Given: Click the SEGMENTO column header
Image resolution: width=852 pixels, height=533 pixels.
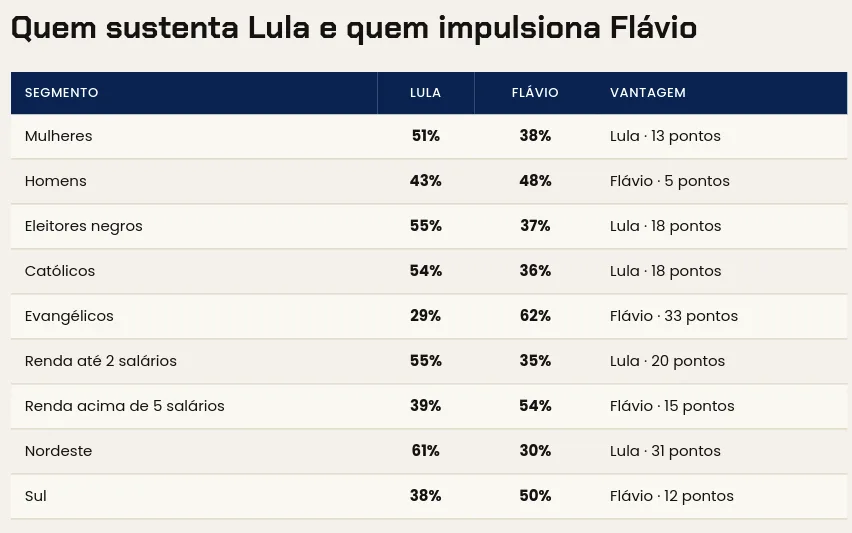Looking at the screenshot, I should [x=61, y=93].
